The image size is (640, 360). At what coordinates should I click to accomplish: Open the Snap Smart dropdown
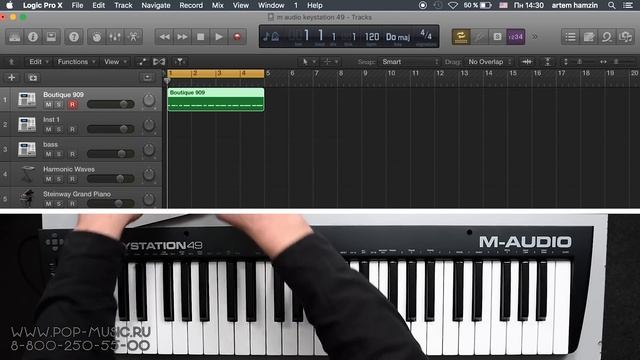(x=409, y=62)
